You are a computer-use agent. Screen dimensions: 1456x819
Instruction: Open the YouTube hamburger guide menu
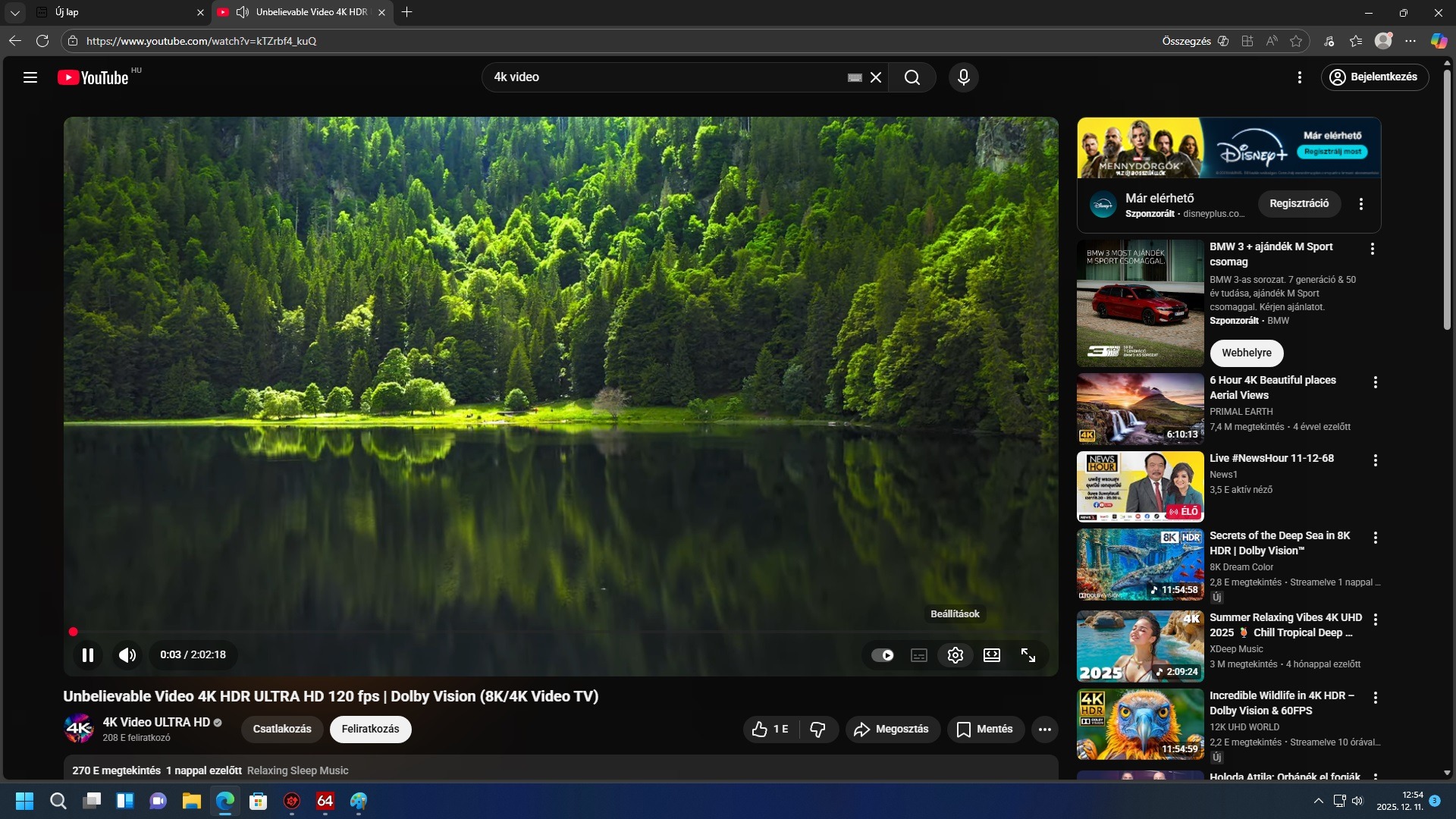pos(30,77)
